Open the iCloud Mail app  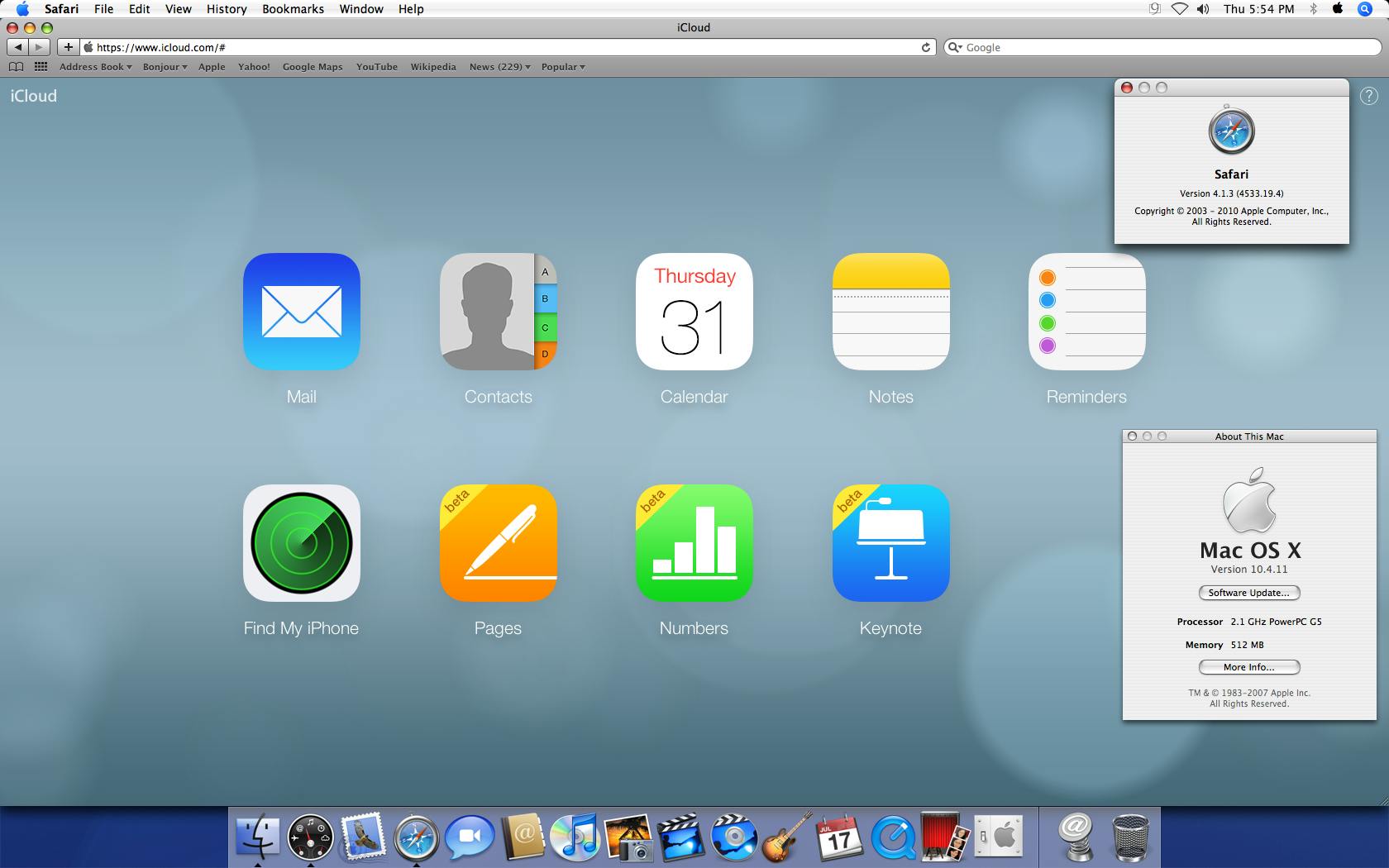click(301, 312)
